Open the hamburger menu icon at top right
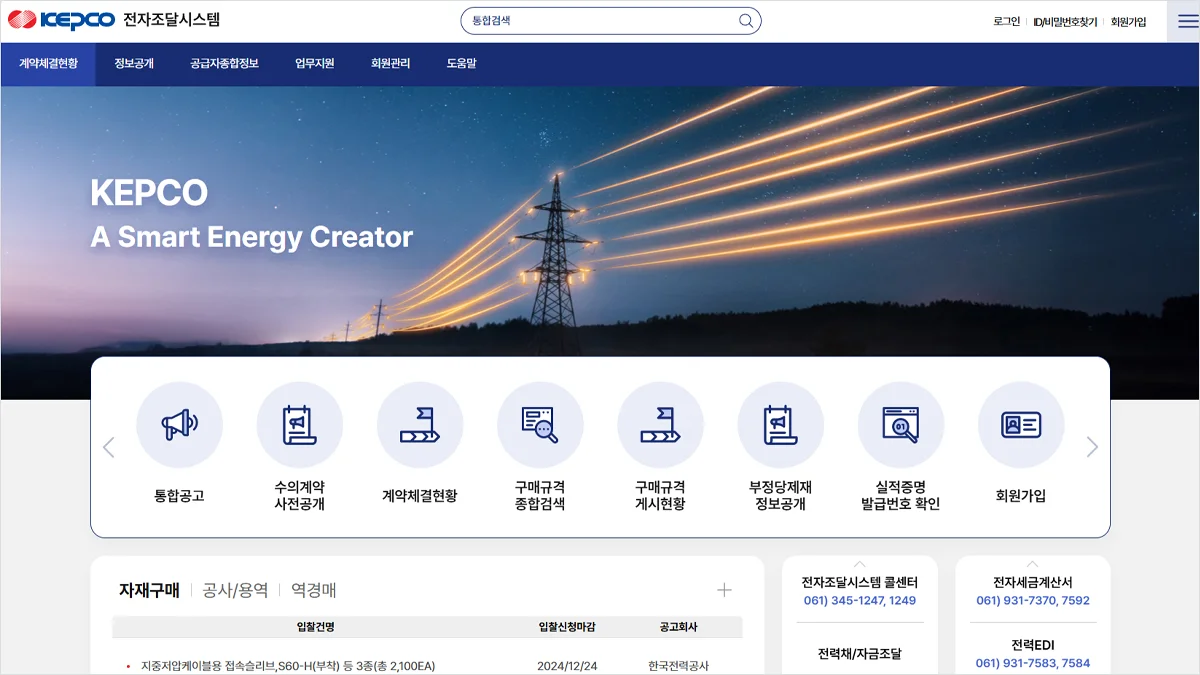Viewport: 1200px width, 675px height. coord(1187,21)
